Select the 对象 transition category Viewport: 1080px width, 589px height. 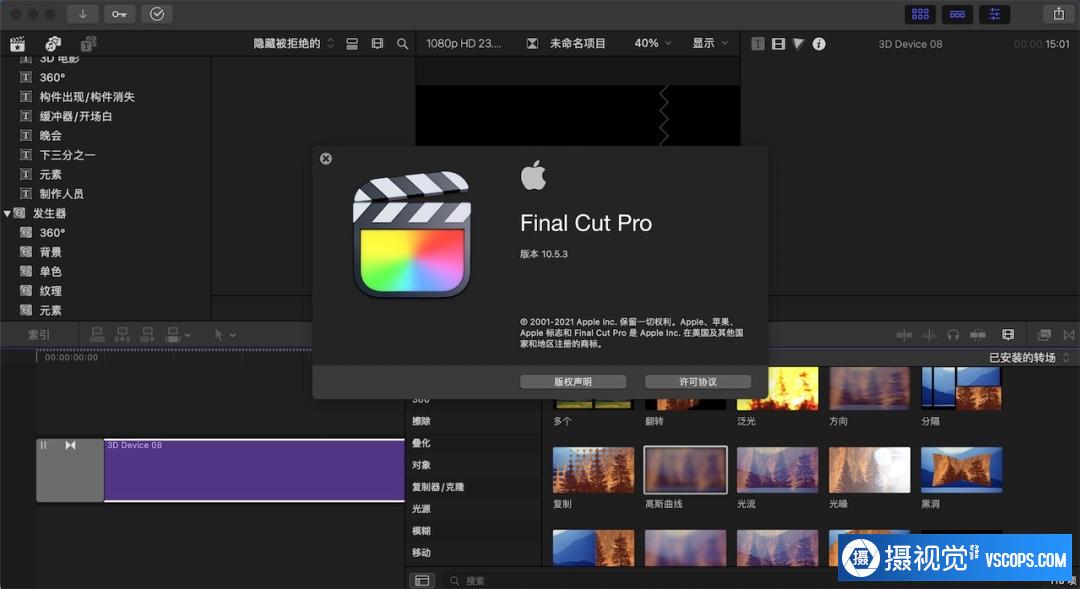421,465
